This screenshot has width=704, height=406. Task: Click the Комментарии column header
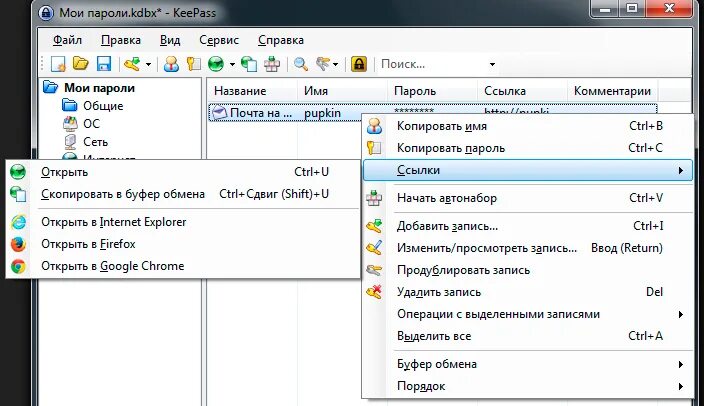(612, 91)
